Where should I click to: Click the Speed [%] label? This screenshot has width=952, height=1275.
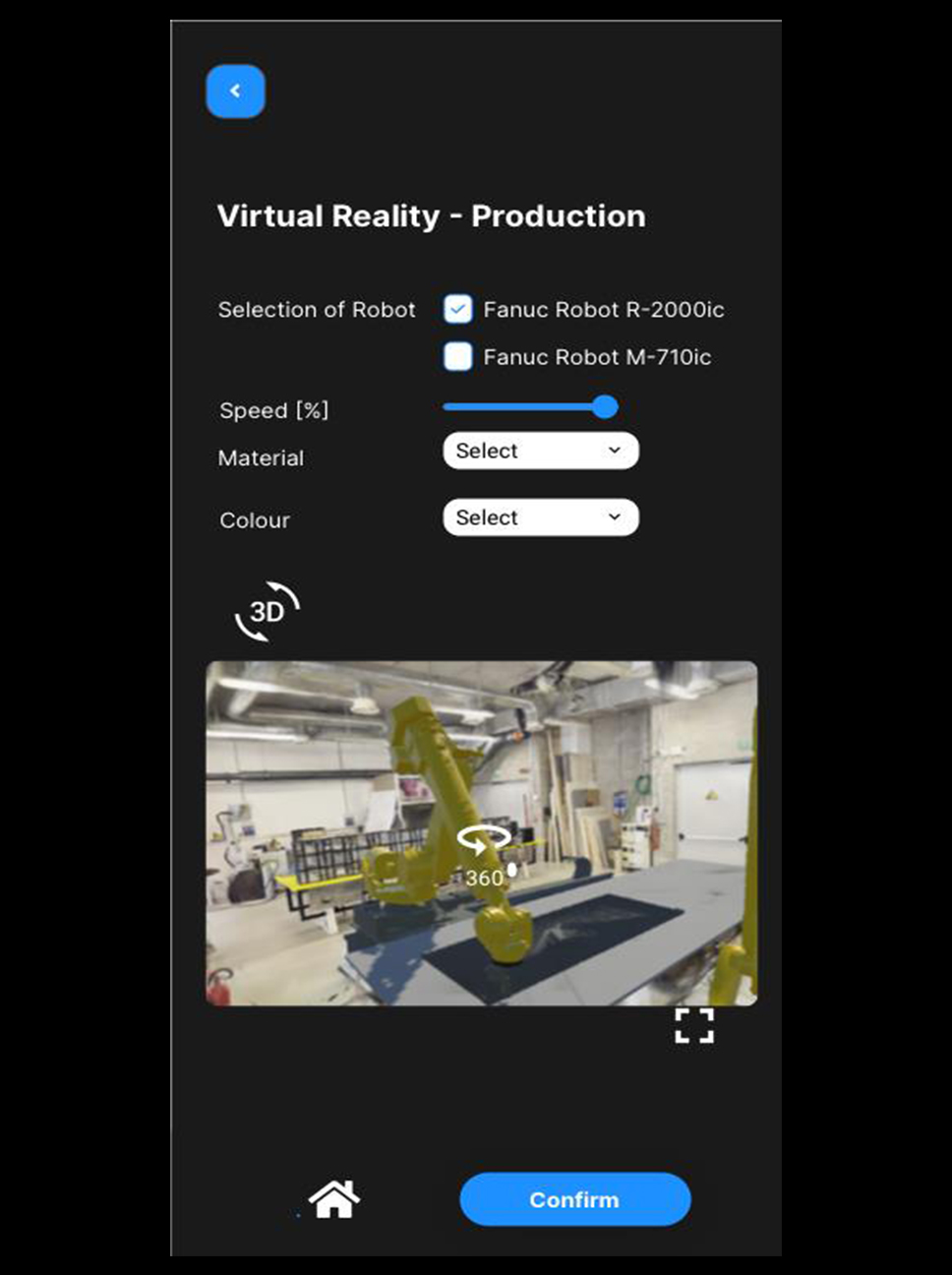273,410
